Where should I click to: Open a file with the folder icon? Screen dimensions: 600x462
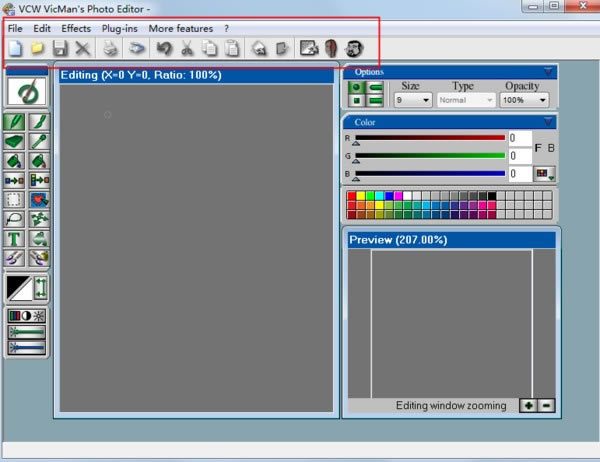pos(37,49)
